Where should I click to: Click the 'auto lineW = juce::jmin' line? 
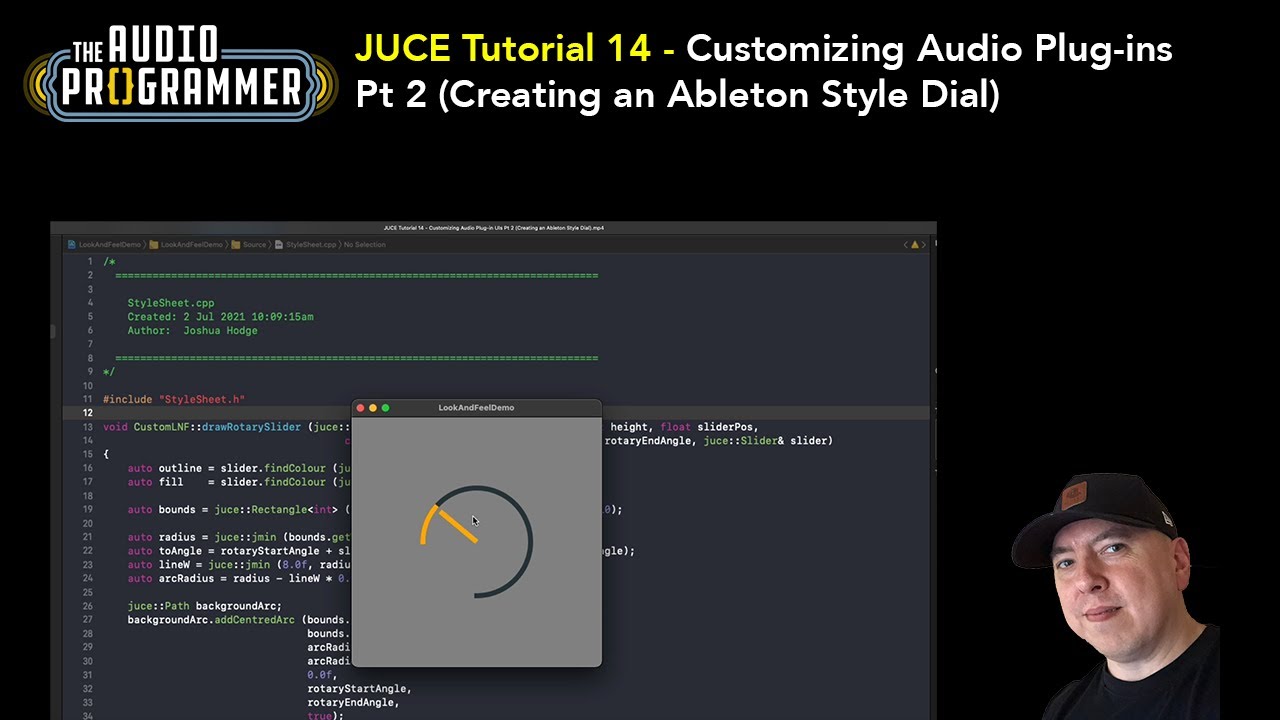pyautogui.click(x=239, y=565)
